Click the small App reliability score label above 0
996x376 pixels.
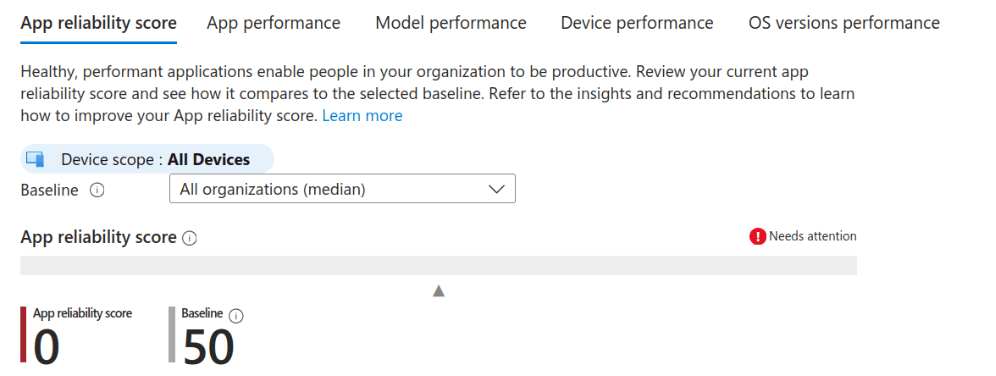83,313
